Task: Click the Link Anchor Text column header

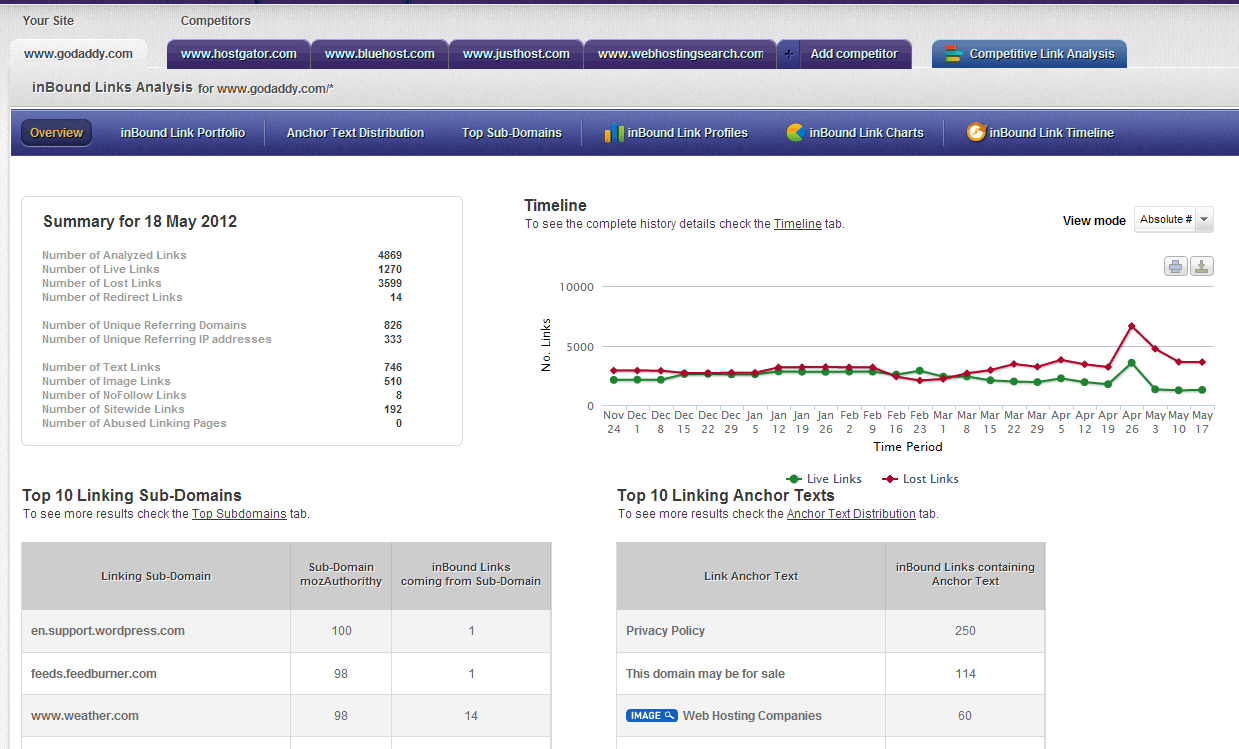Action: tap(751, 576)
